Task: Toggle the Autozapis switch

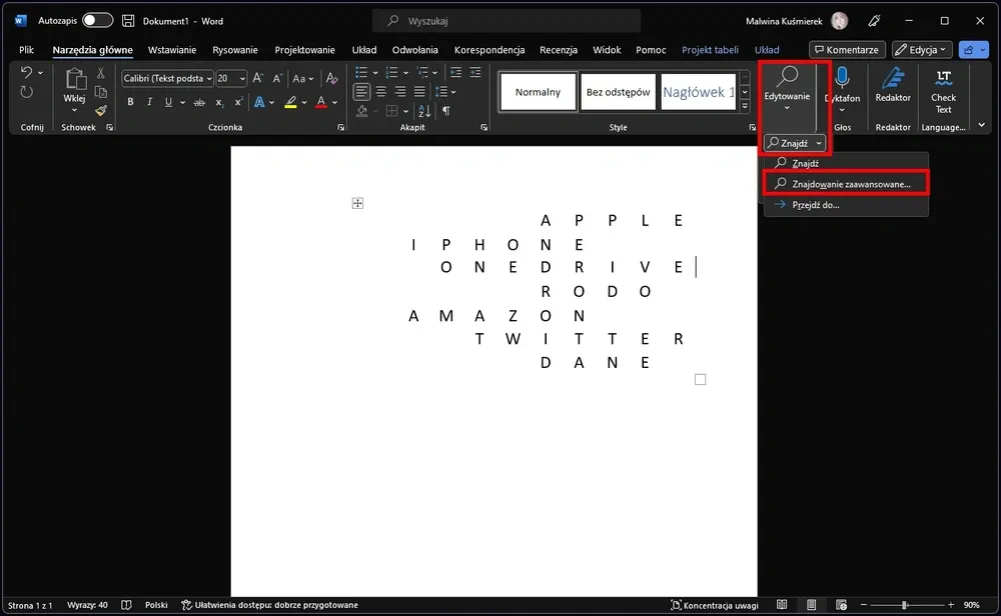Action: click(x=98, y=20)
